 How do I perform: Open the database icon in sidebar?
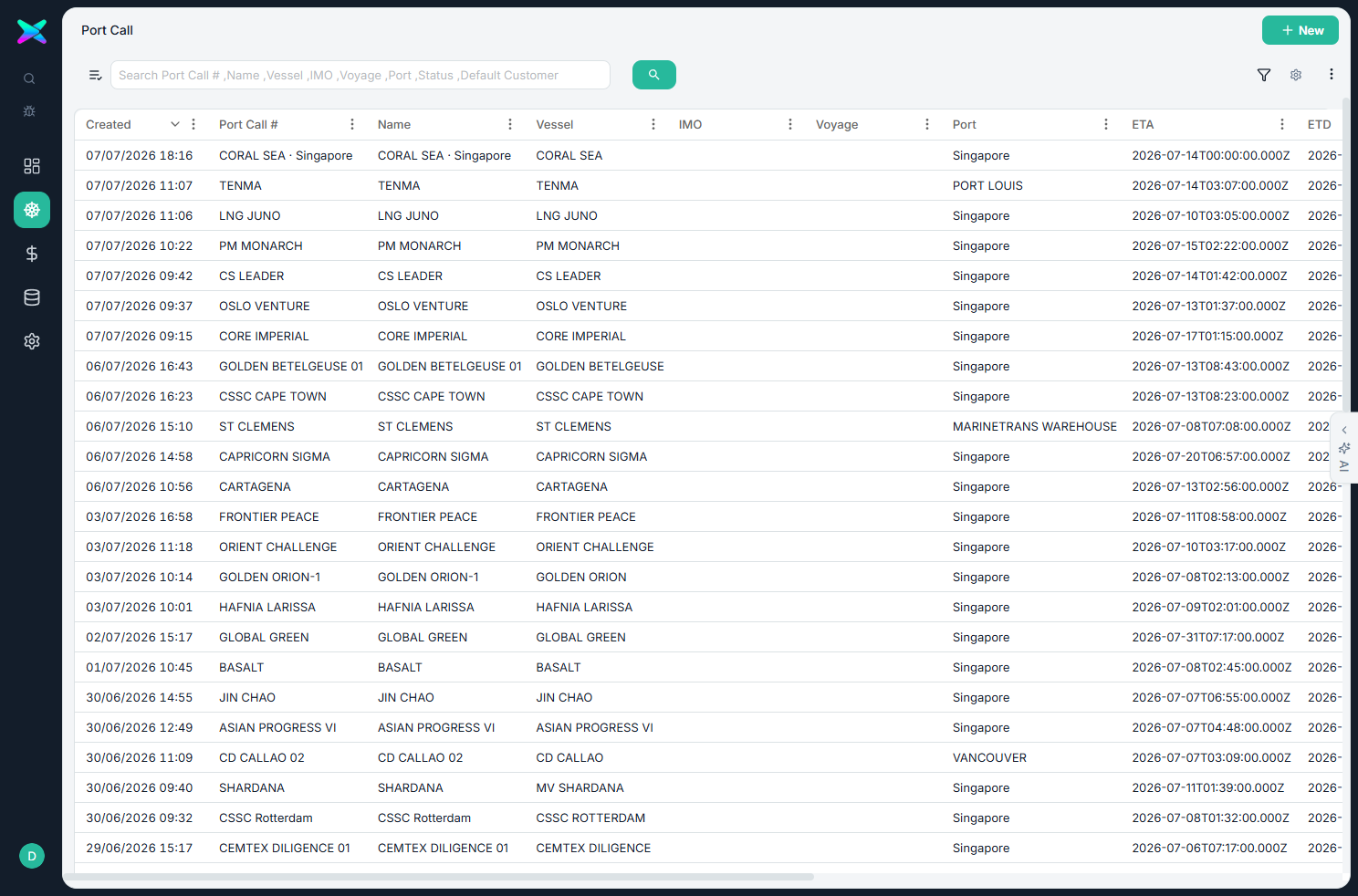32,297
